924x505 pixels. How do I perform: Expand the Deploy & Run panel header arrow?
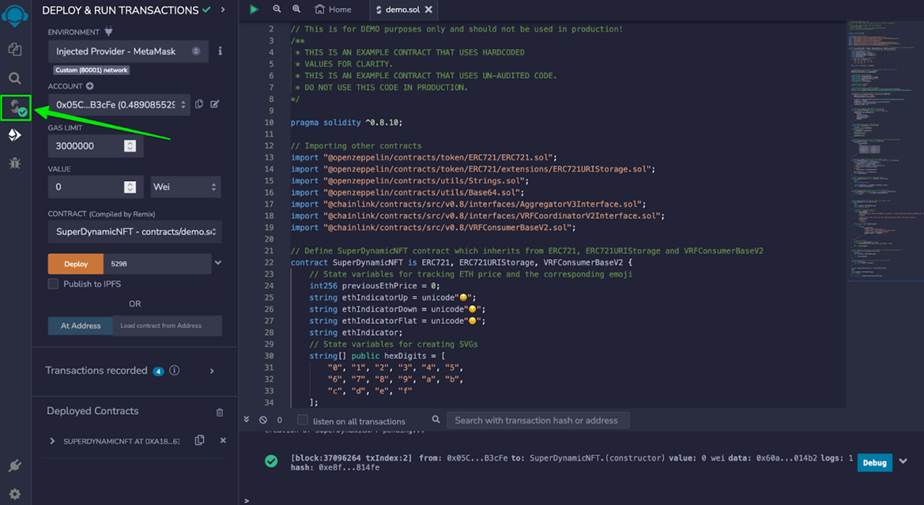(x=223, y=10)
